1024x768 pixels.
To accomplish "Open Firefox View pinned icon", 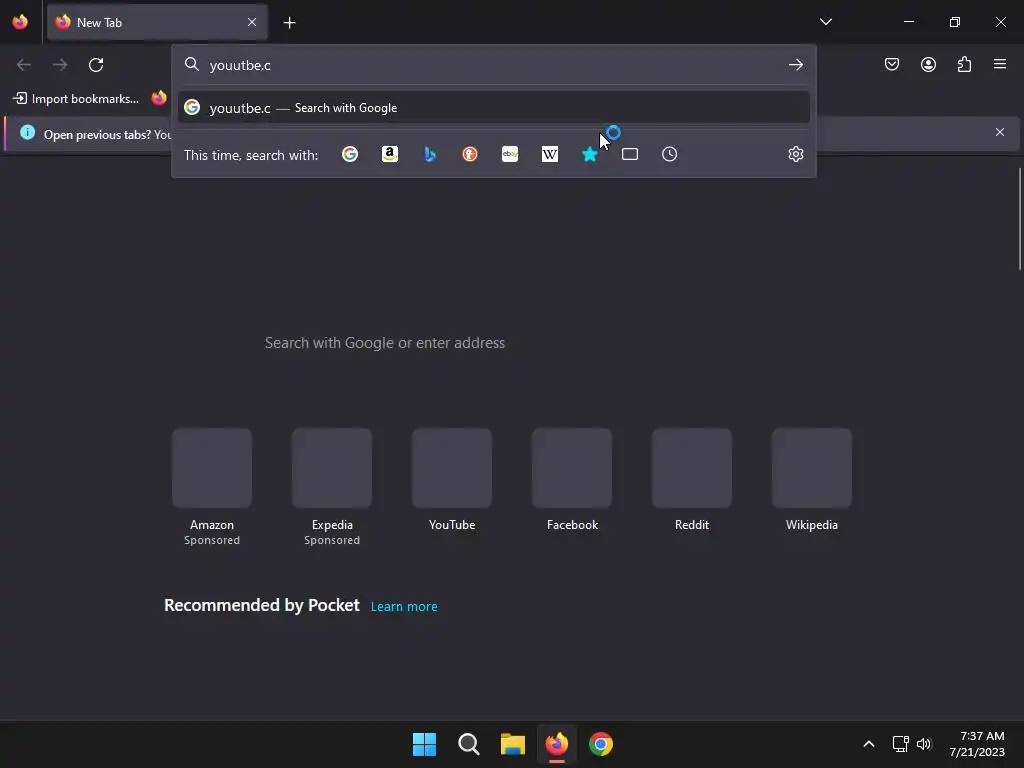I will [20, 22].
